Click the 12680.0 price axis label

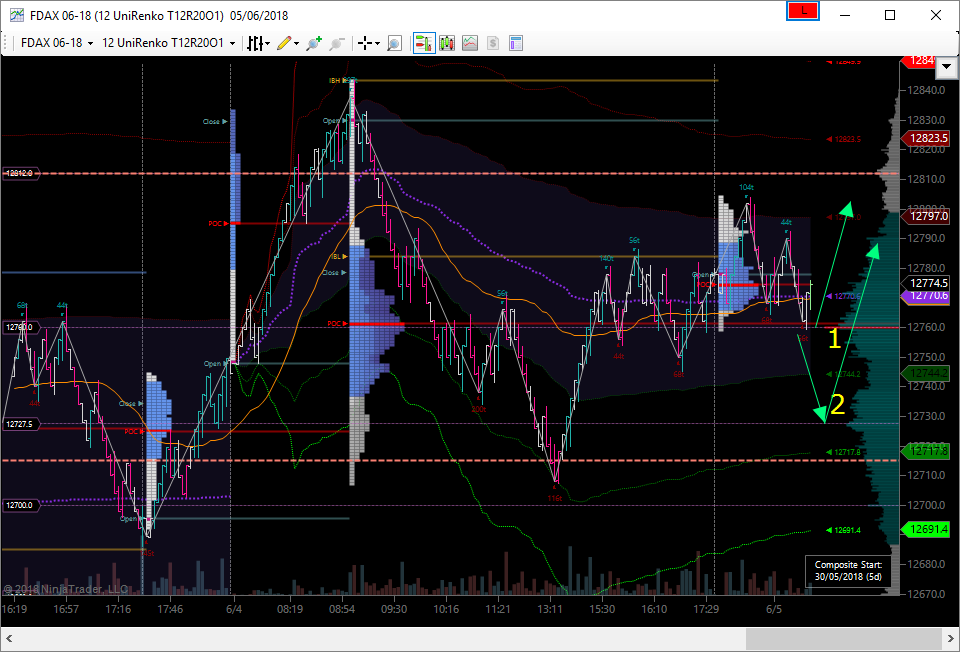pos(926,564)
